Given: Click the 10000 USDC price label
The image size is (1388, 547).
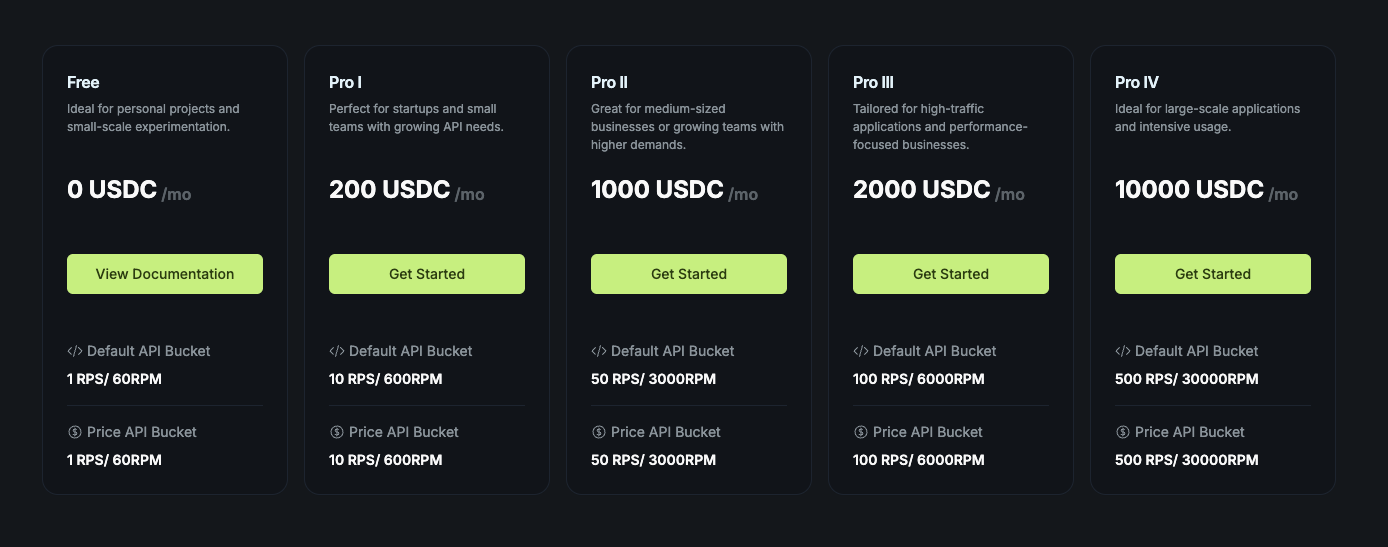Looking at the screenshot, I should tap(1189, 190).
